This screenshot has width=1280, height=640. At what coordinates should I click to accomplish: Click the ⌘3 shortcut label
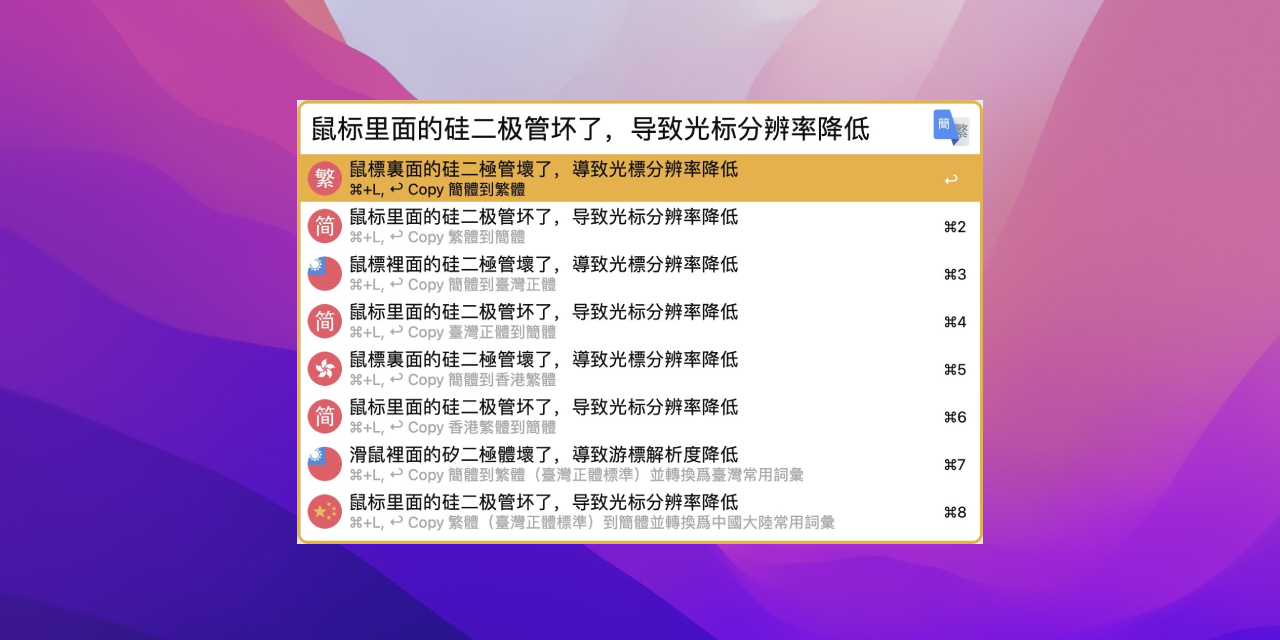955,274
